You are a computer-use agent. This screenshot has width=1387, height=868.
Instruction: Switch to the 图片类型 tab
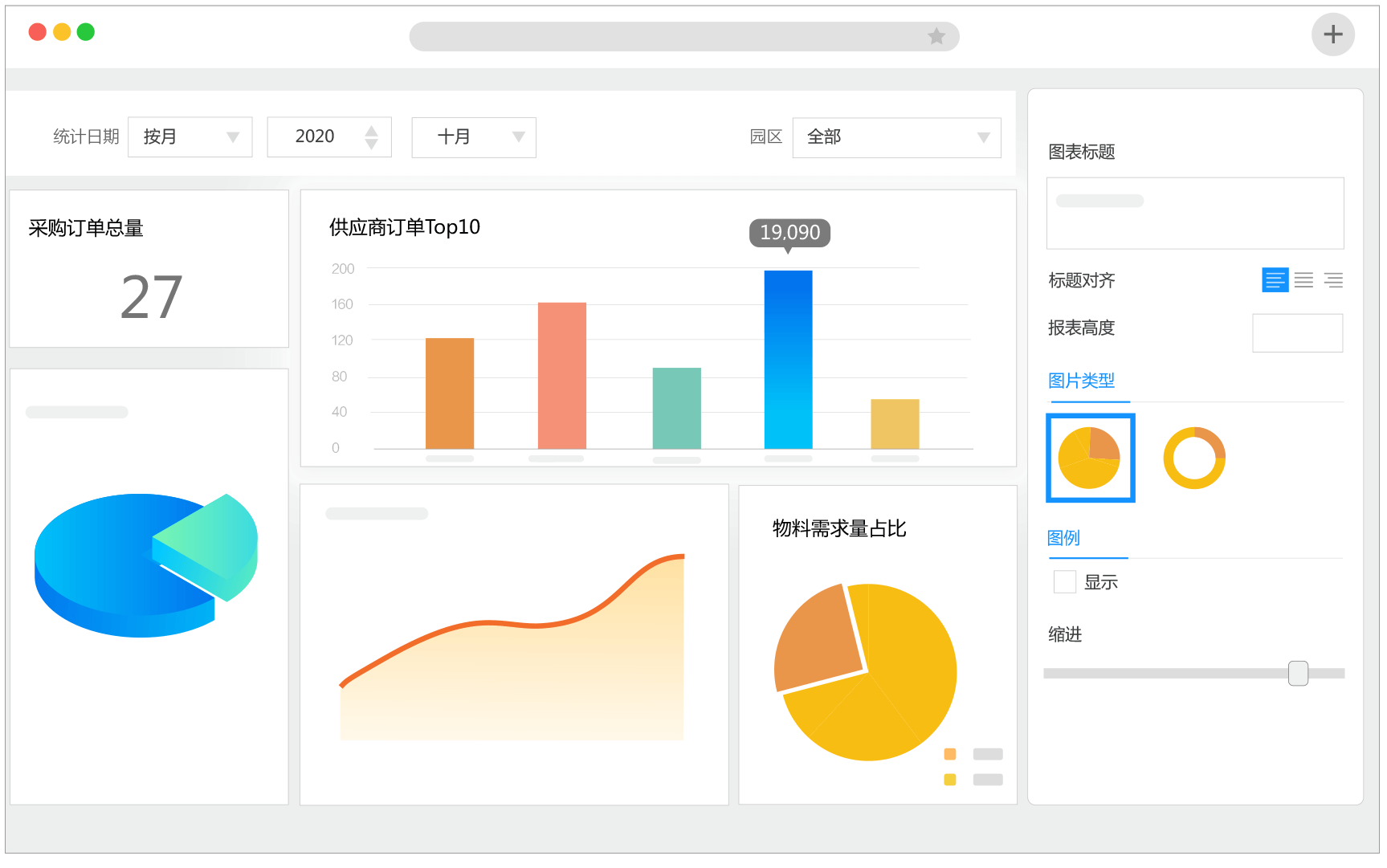(1081, 381)
